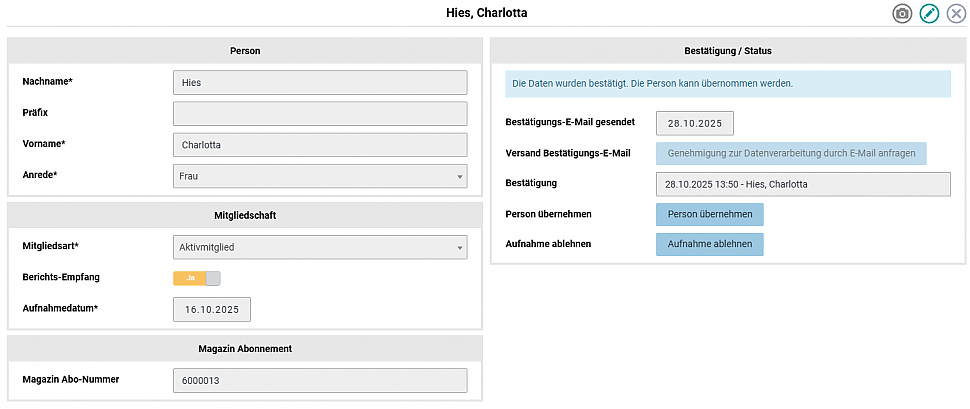Click the Magazin Abonnement section header

pyautogui.click(x=245, y=348)
